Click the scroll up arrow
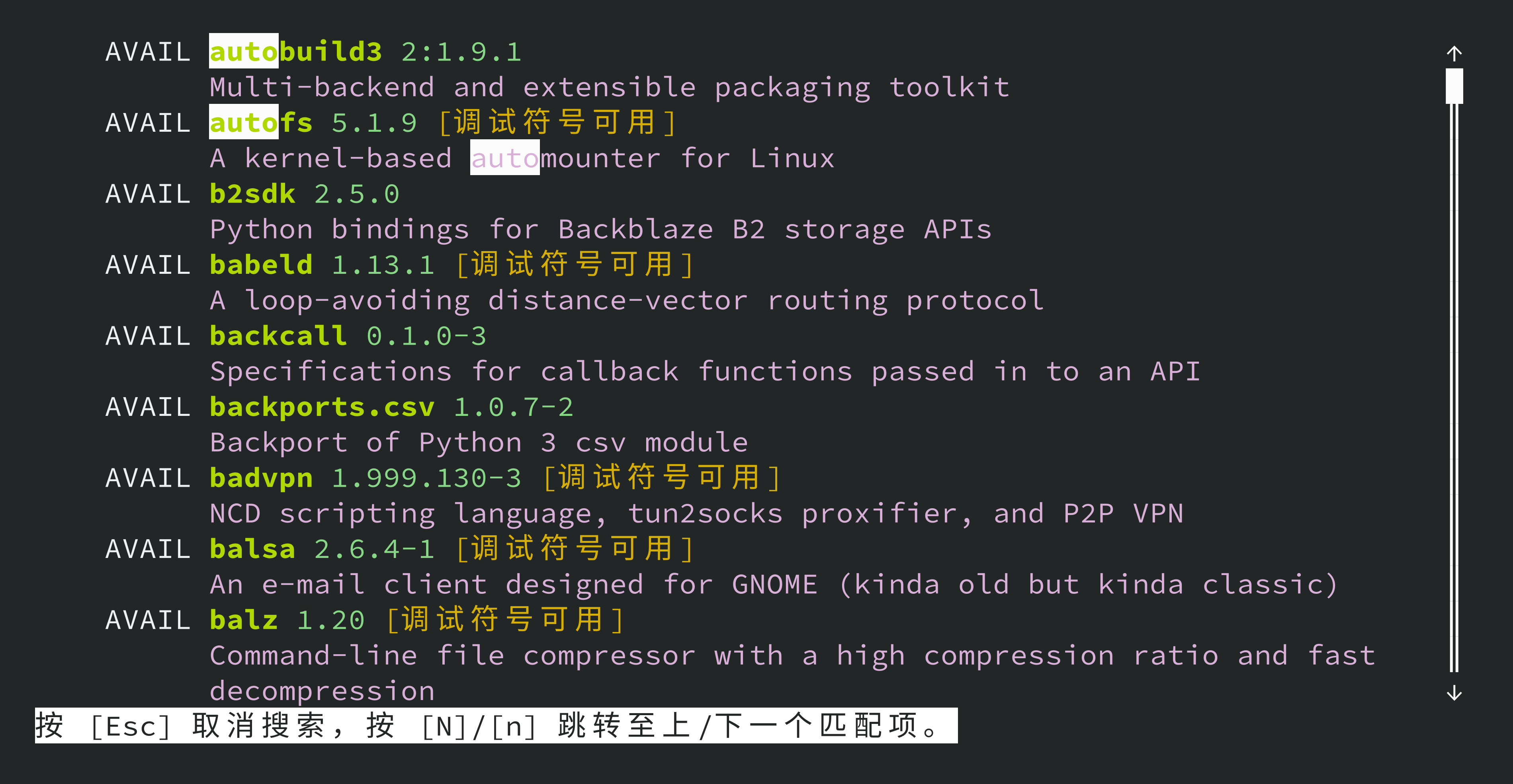 tap(1454, 53)
